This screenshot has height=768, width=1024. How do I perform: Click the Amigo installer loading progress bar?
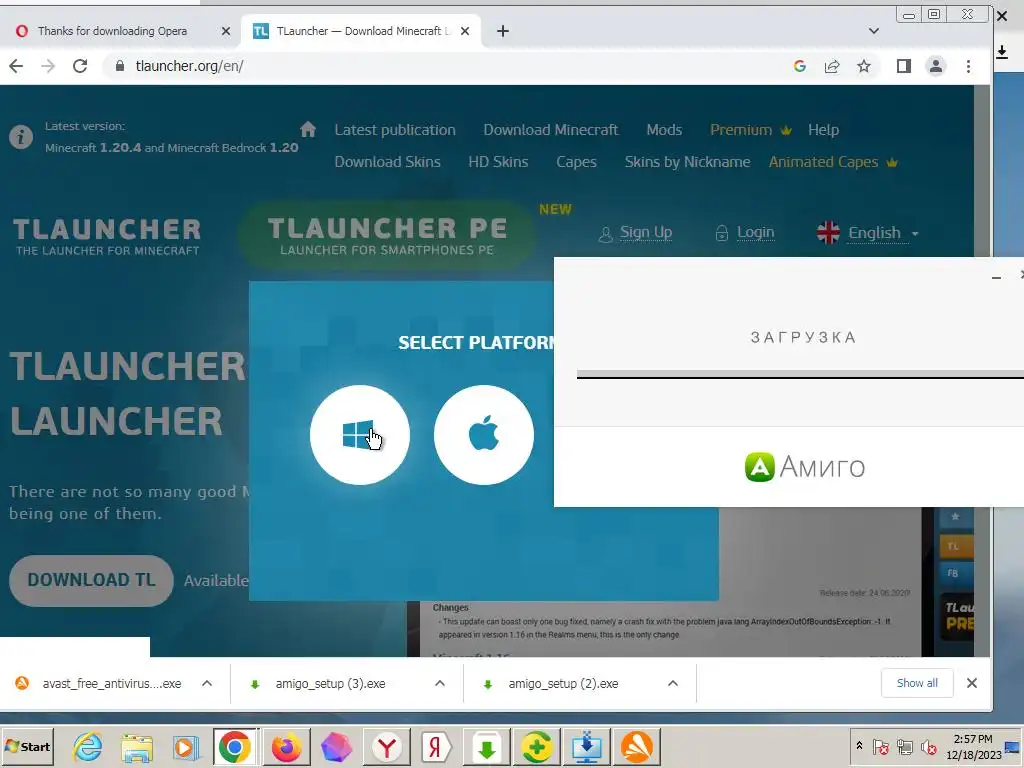(x=800, y=375)
